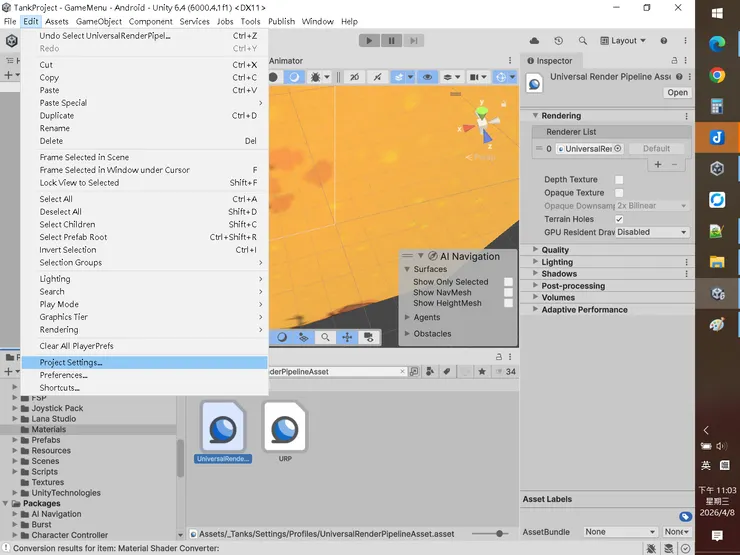Enable the Depth Texture checkbox
The image size is (740, 555).
tap(619, 179)
